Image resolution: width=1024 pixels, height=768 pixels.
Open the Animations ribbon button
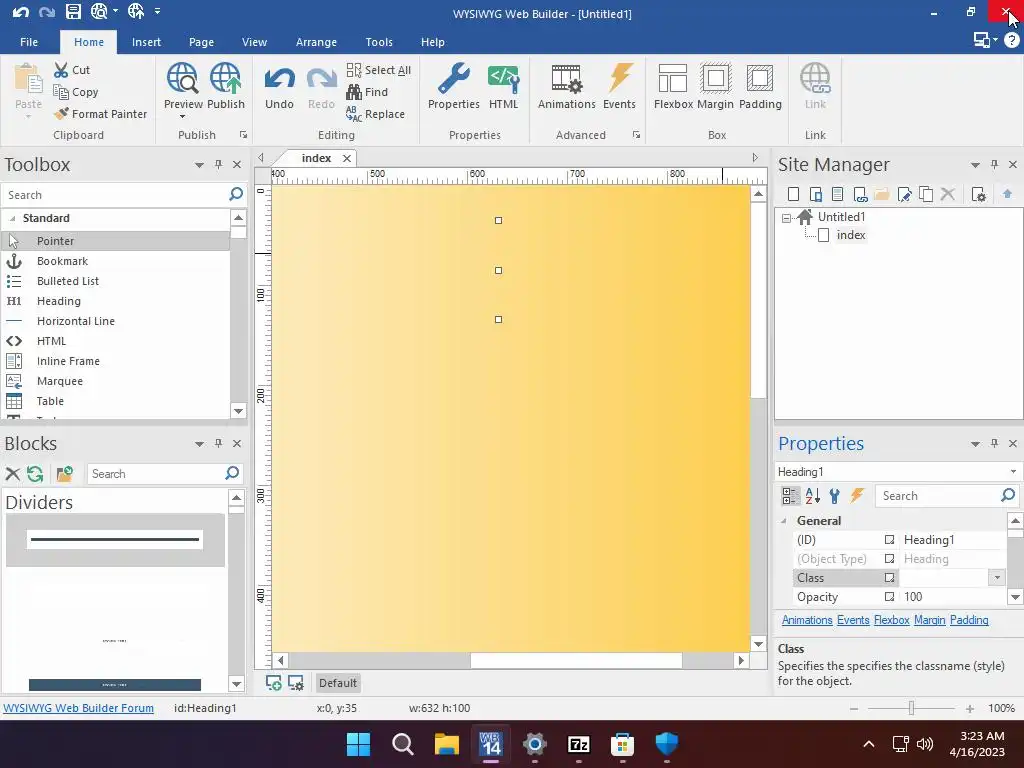tap(566, 86)
